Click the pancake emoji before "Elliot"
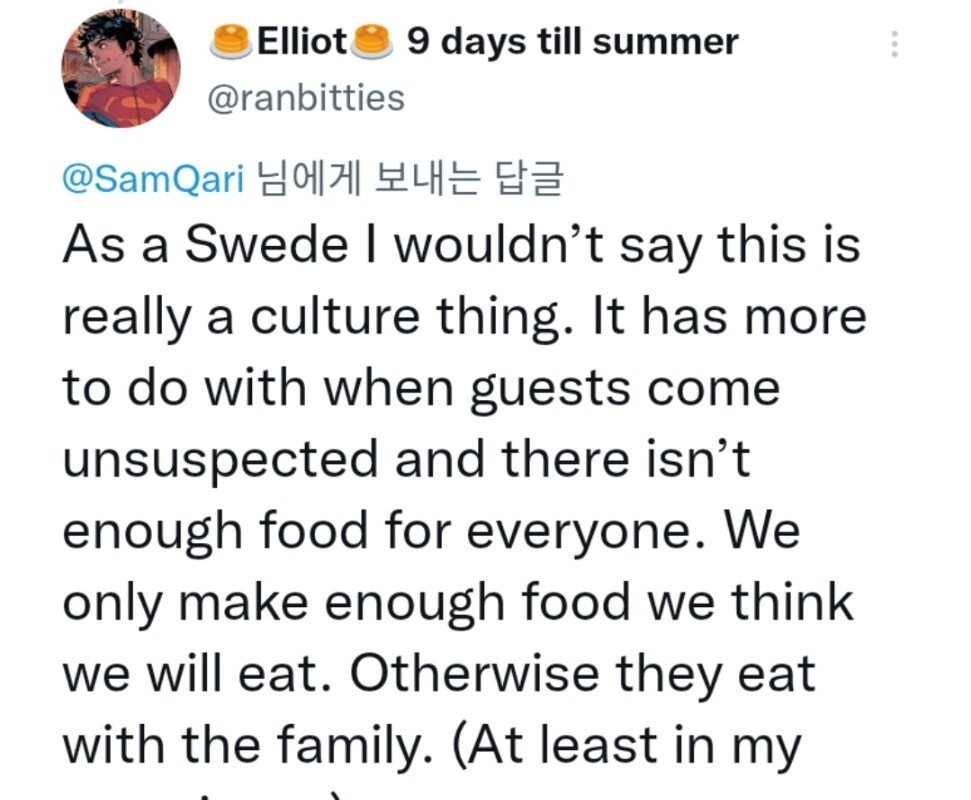This screenshot has width=971, height=800. (x=232, y=42)
